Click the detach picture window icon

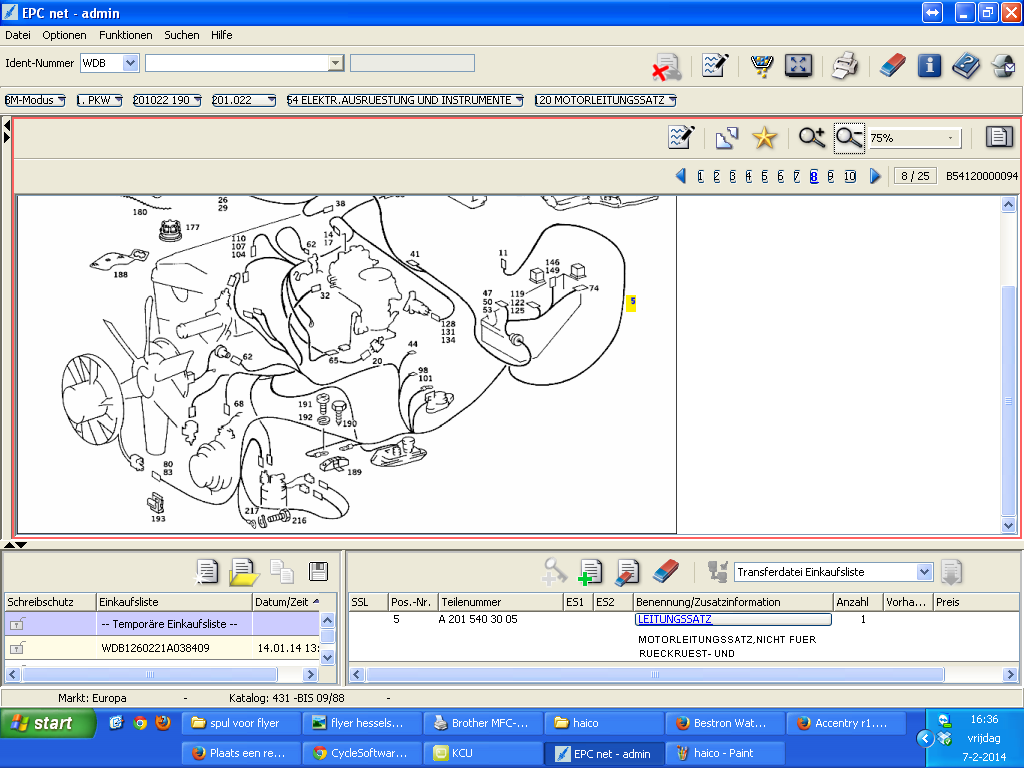(726, 138)
